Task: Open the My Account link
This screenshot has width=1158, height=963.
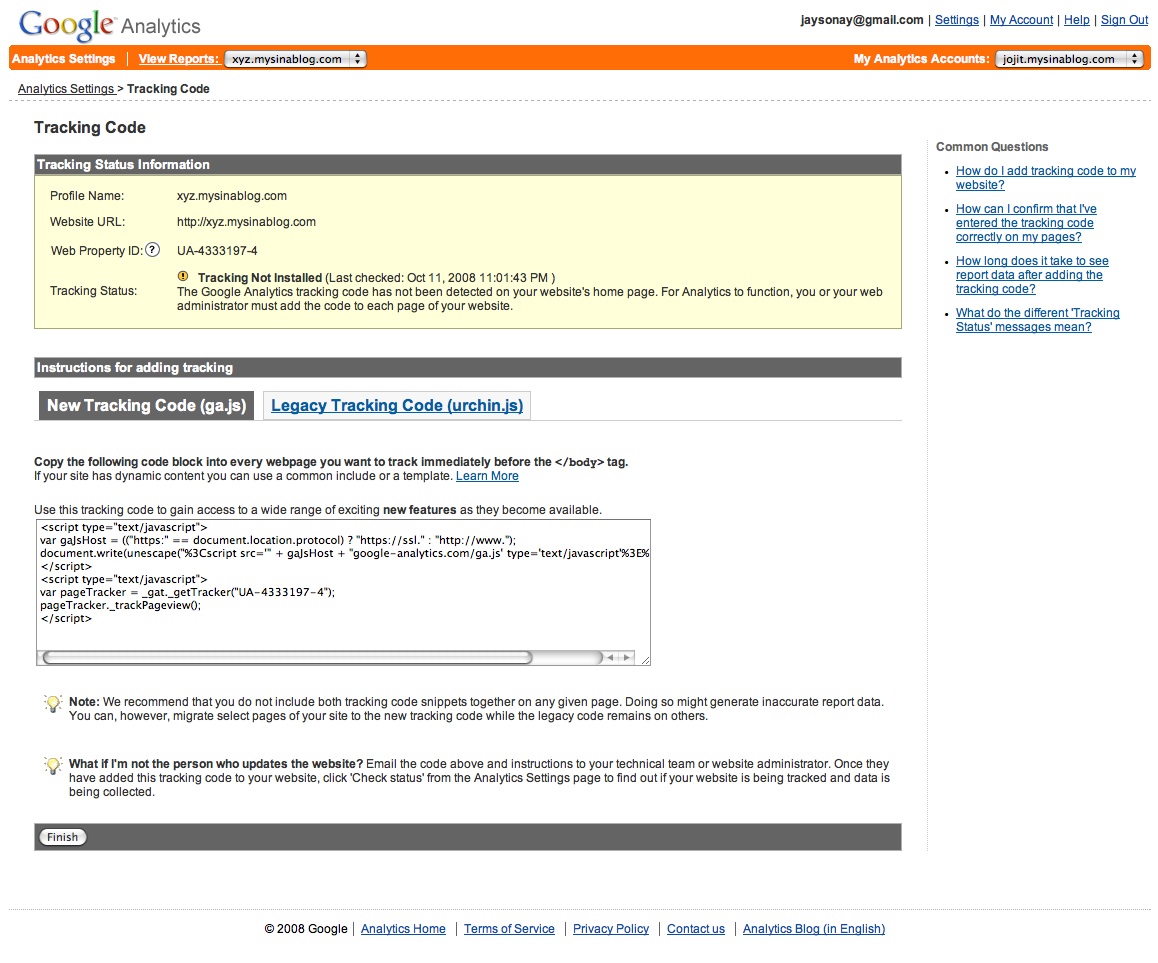Action: 1021,20
